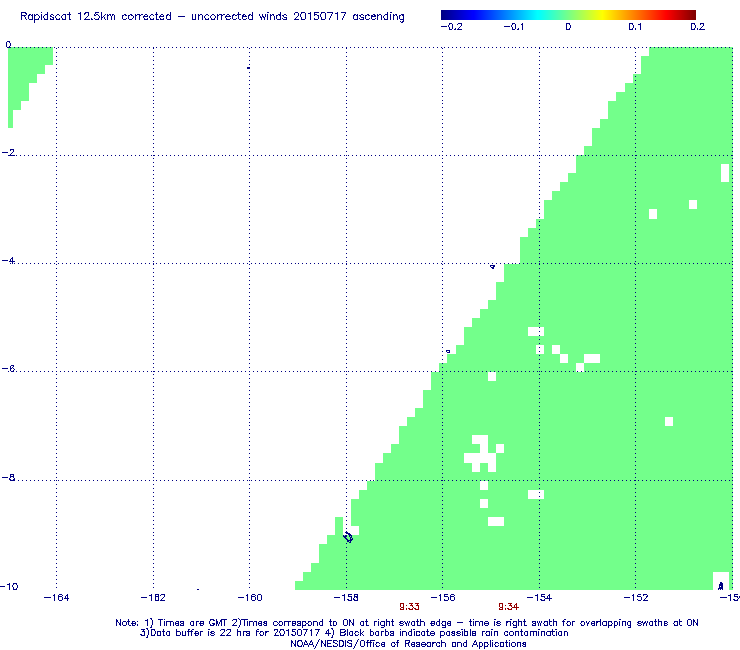This screenshot has height=650, width=740.
Task: Click the plot title 'Rapidscat 12.5km corrected – uncorrected winds 20150717 ascending'
Action: [212, 17]
